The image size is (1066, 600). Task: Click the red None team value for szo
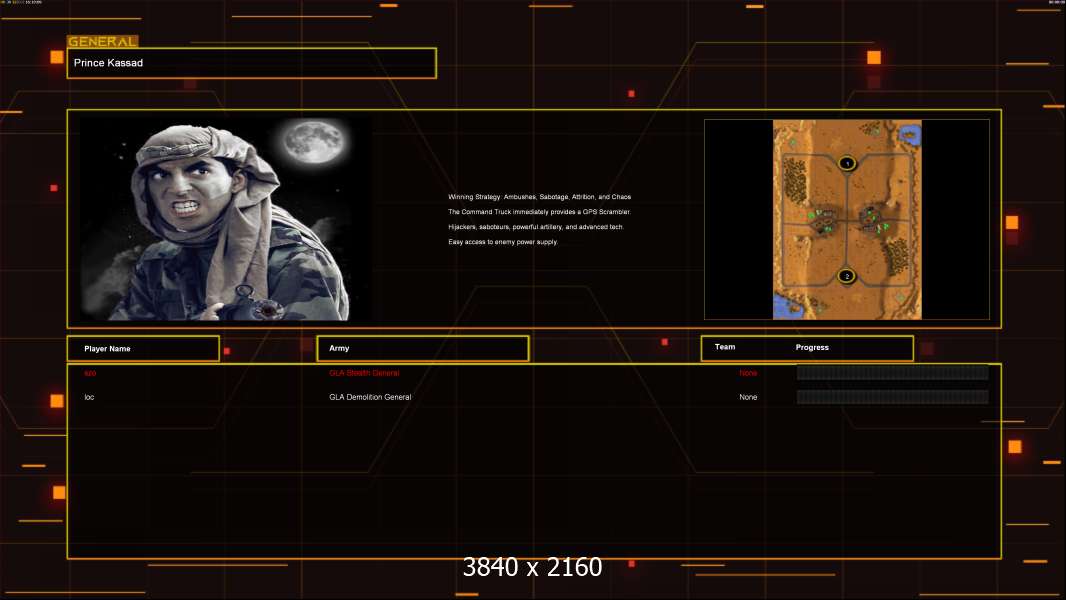(x=748, y=373)
